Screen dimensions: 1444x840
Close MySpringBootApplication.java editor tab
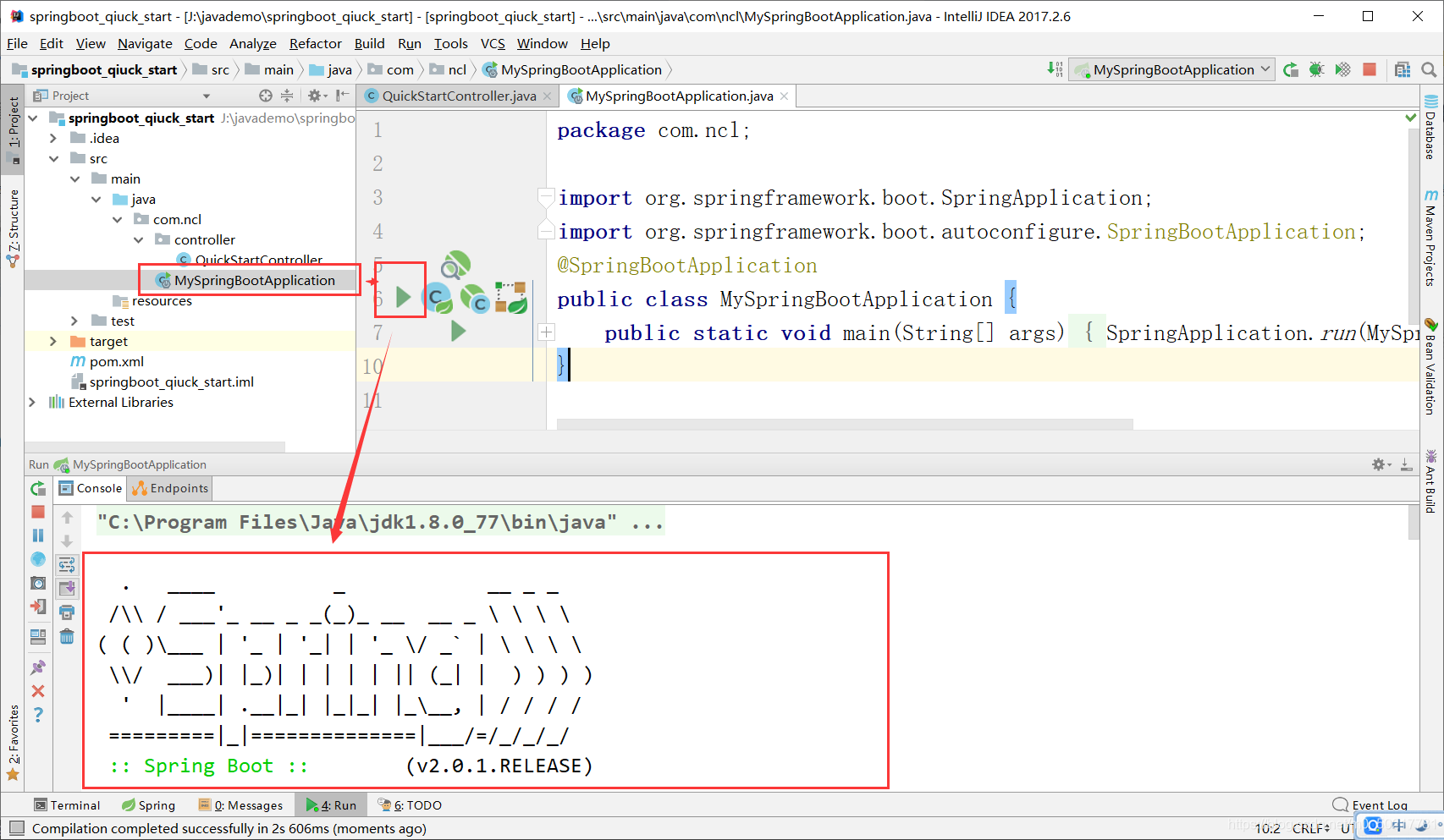pyautogui.click(x=784, y=96)
